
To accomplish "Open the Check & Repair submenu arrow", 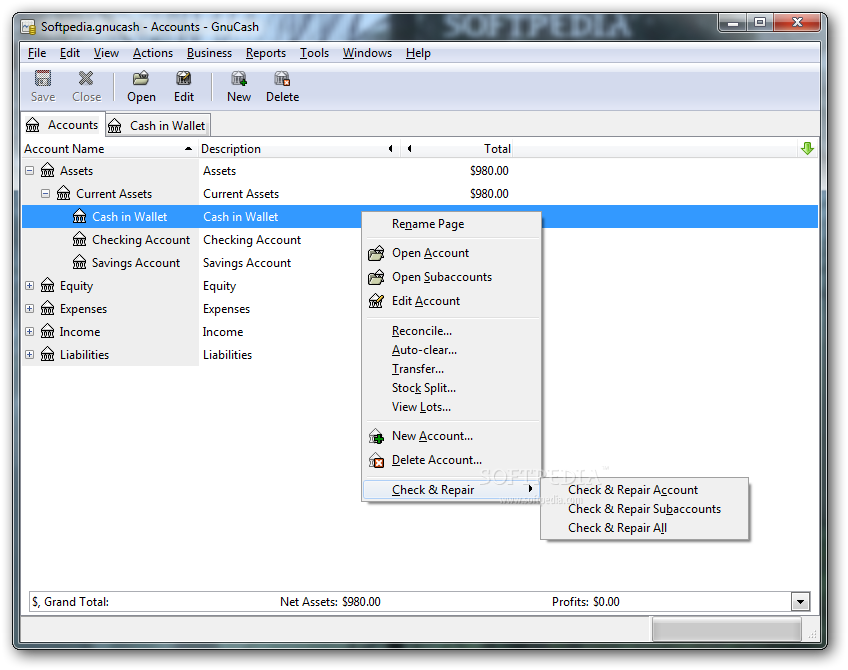I will 531,489.
